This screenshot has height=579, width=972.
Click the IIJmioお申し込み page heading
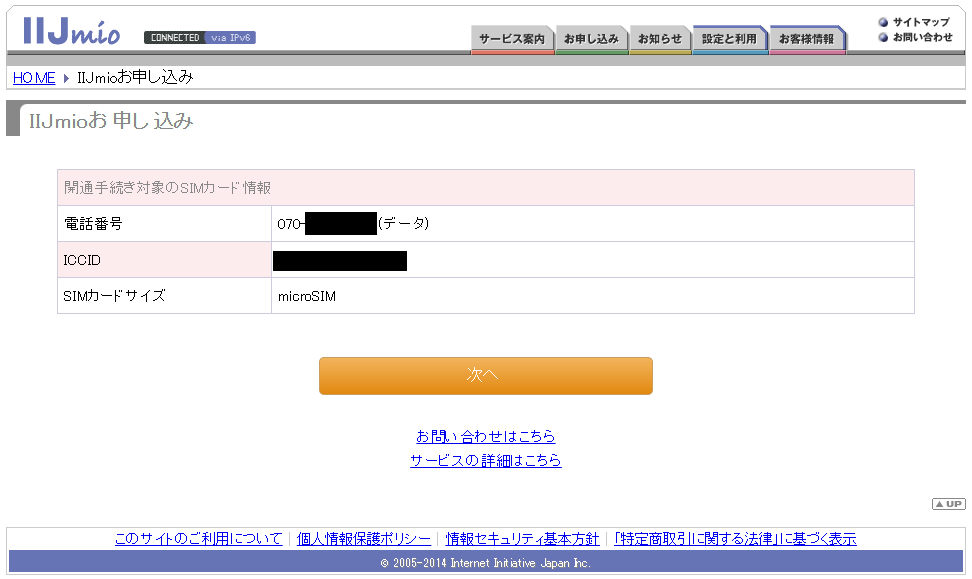112,121
